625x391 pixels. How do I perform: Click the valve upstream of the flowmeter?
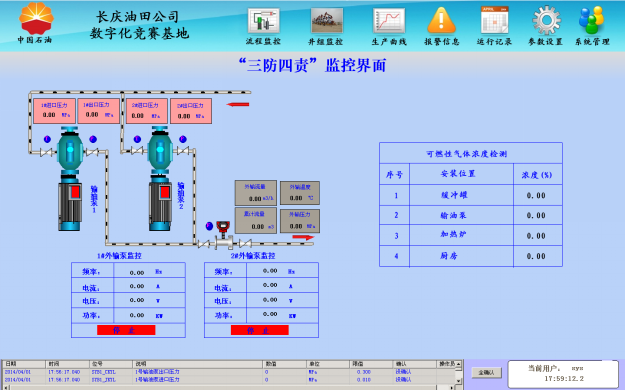coord(204,243)
